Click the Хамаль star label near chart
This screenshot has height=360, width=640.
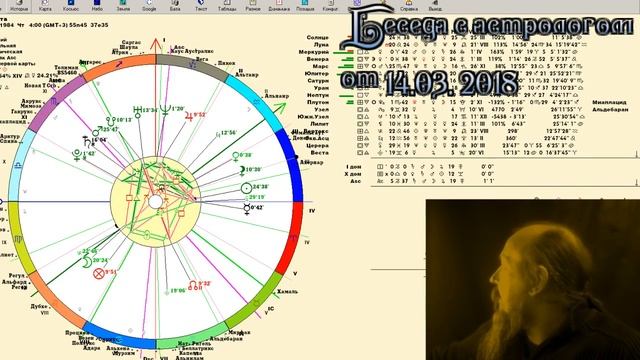click(x=287, y=291)
